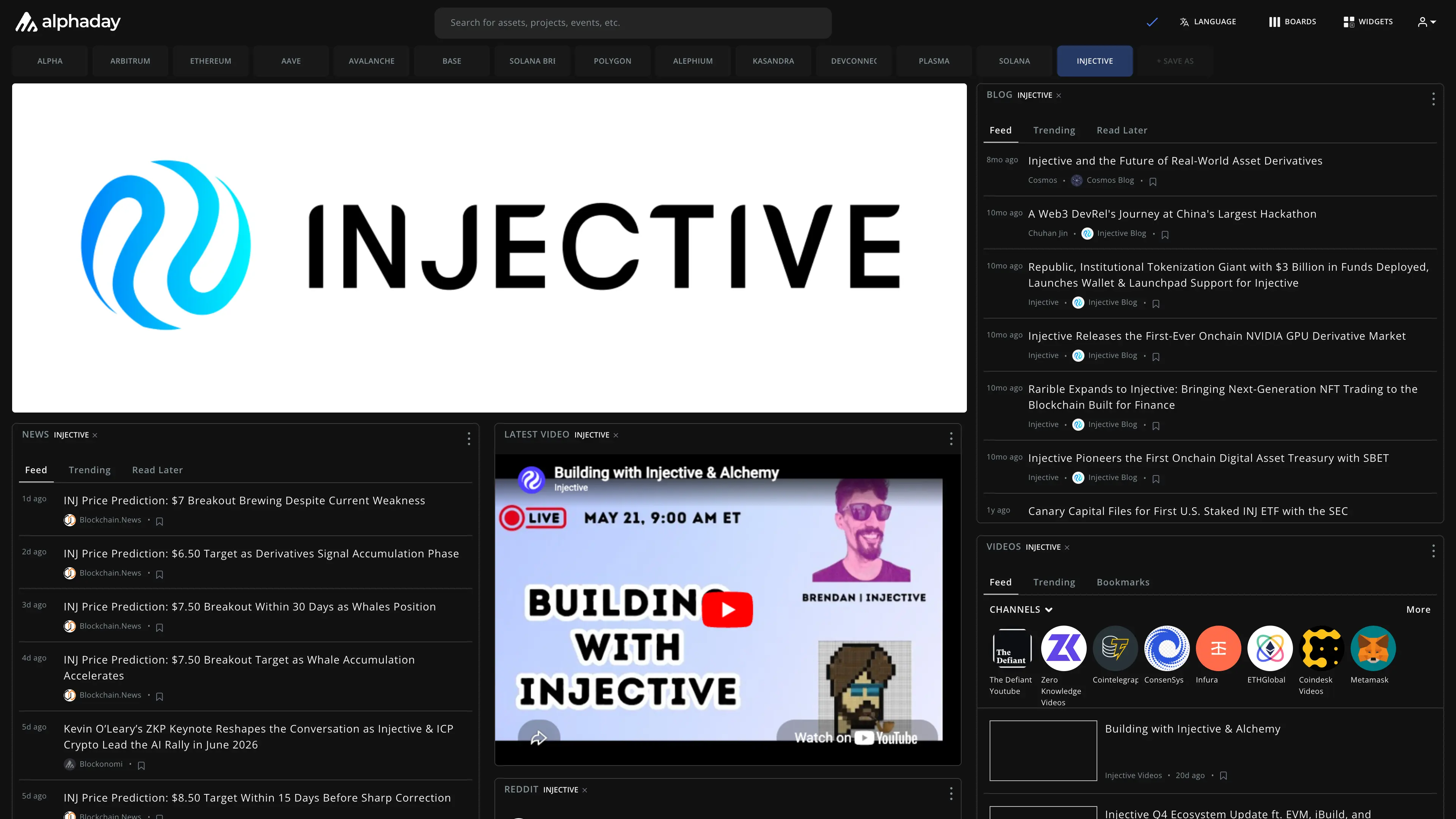The width and height of the screenshot is (1456, 819).
Task: Bookmark the Real-World Asset Derivatives post
Action: point(1153,182)
